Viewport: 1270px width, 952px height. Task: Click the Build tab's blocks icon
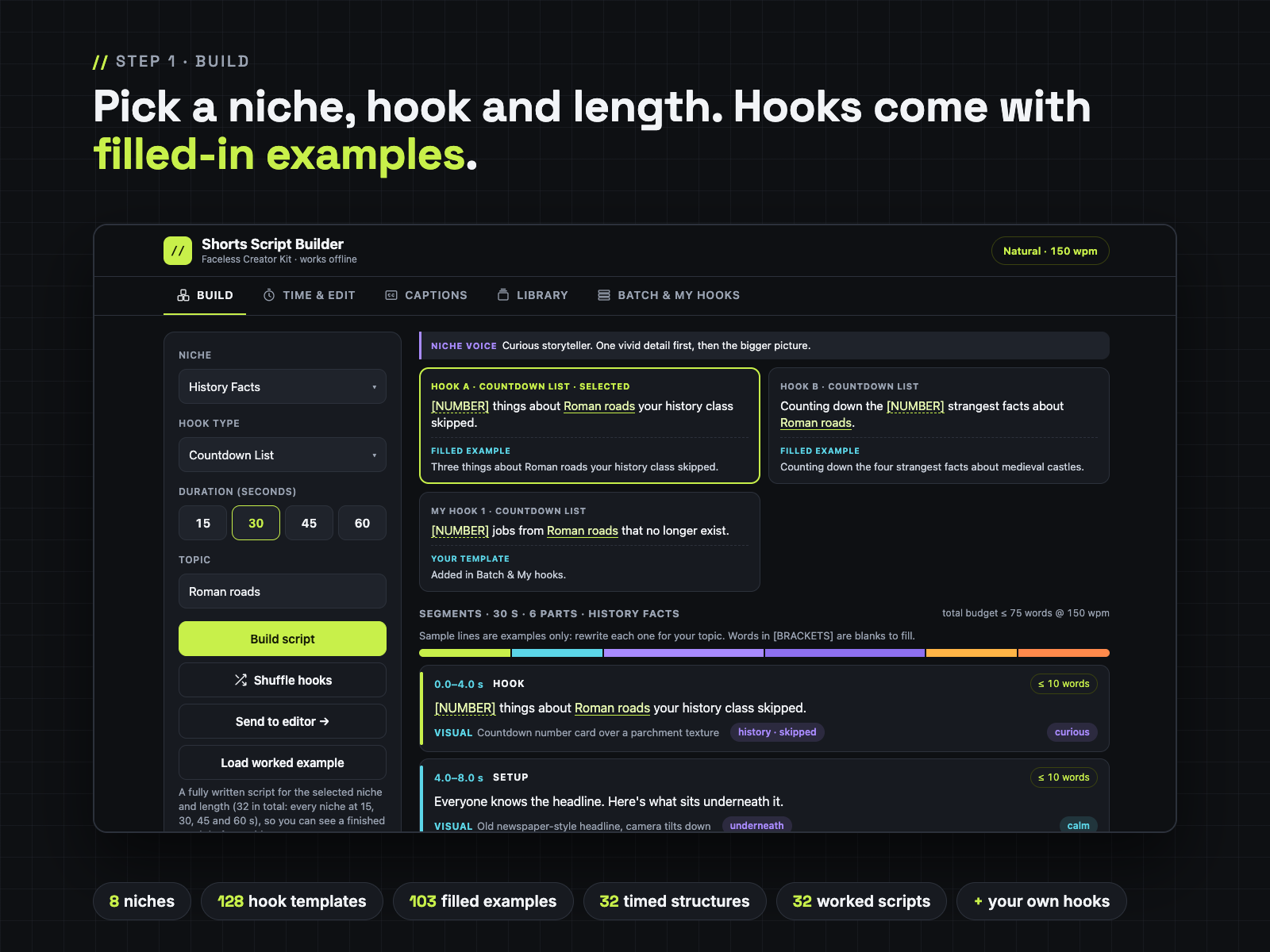click(183, 295)
